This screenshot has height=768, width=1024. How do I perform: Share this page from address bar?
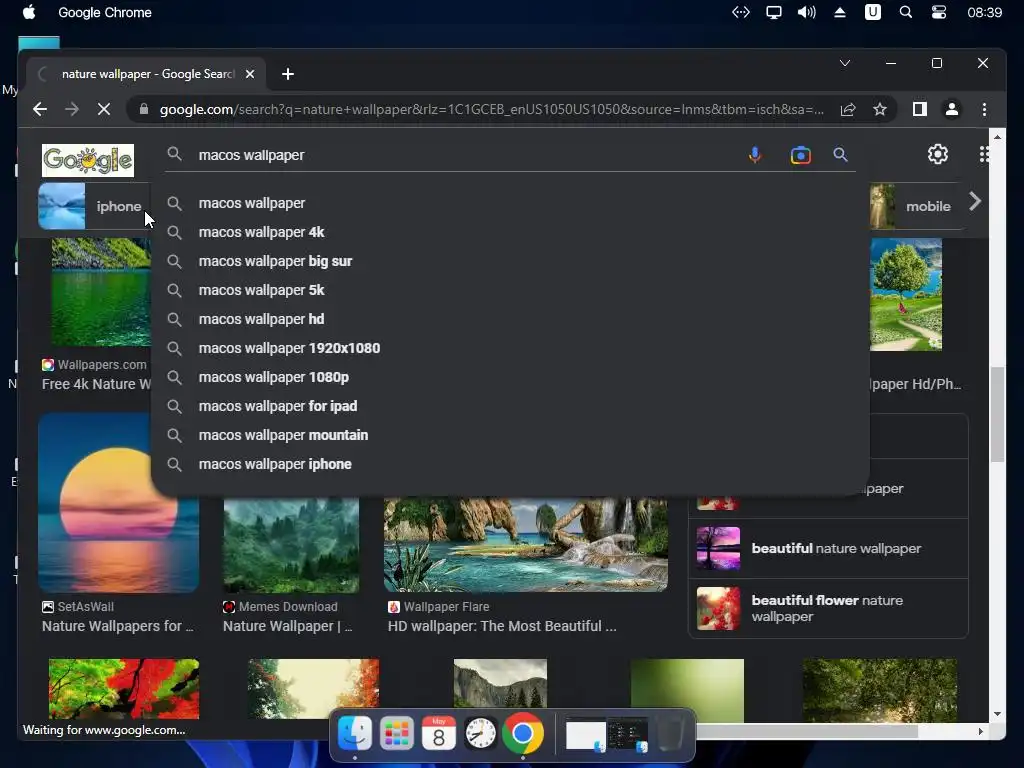coord(848,109)
